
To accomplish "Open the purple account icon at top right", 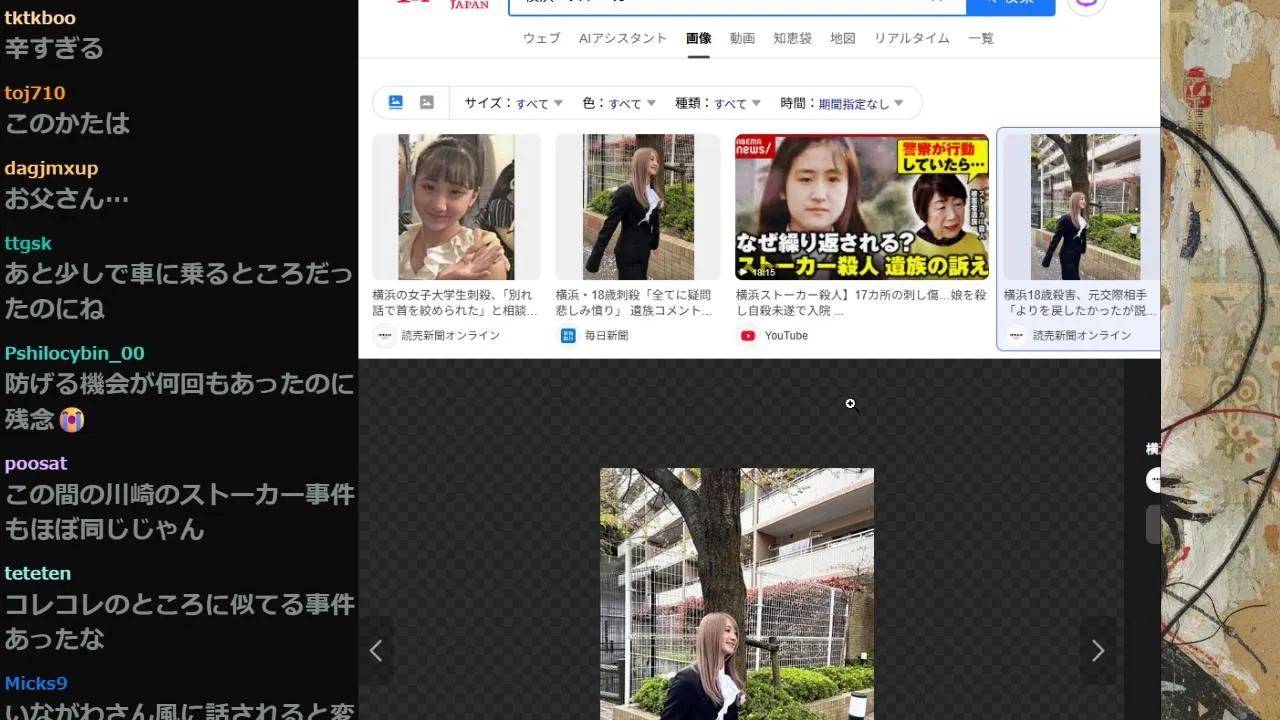I will tap(1087, 5).
